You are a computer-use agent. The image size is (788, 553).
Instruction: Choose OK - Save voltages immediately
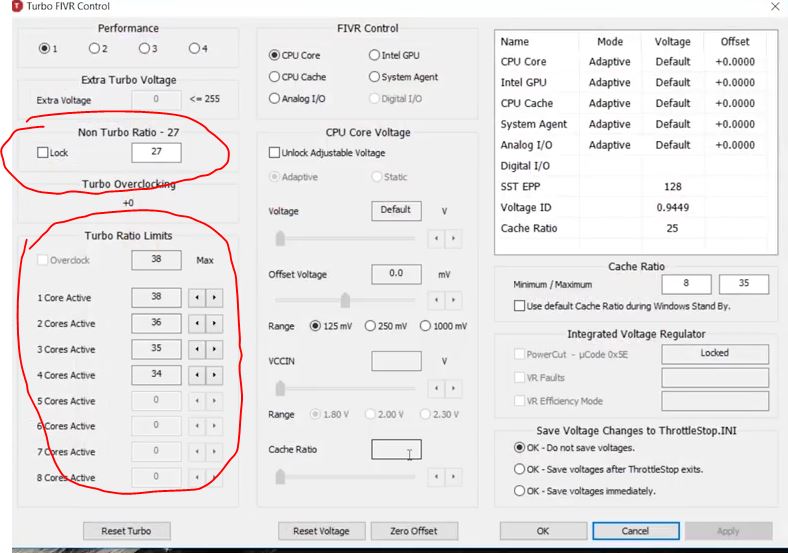tap(520, 491)
